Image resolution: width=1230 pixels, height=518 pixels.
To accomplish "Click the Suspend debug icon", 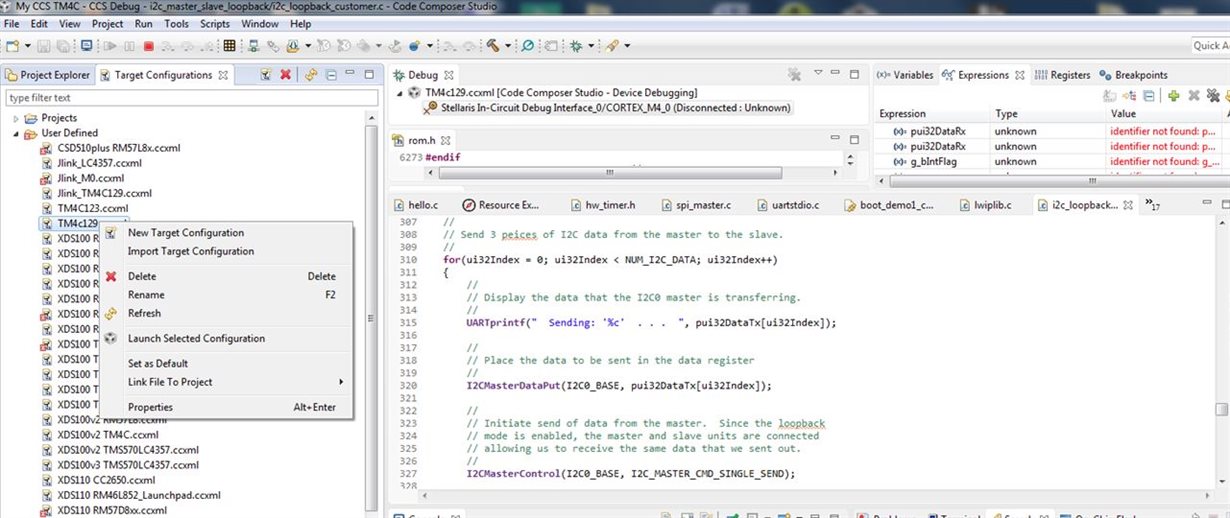I will click(x=129, y=45).
